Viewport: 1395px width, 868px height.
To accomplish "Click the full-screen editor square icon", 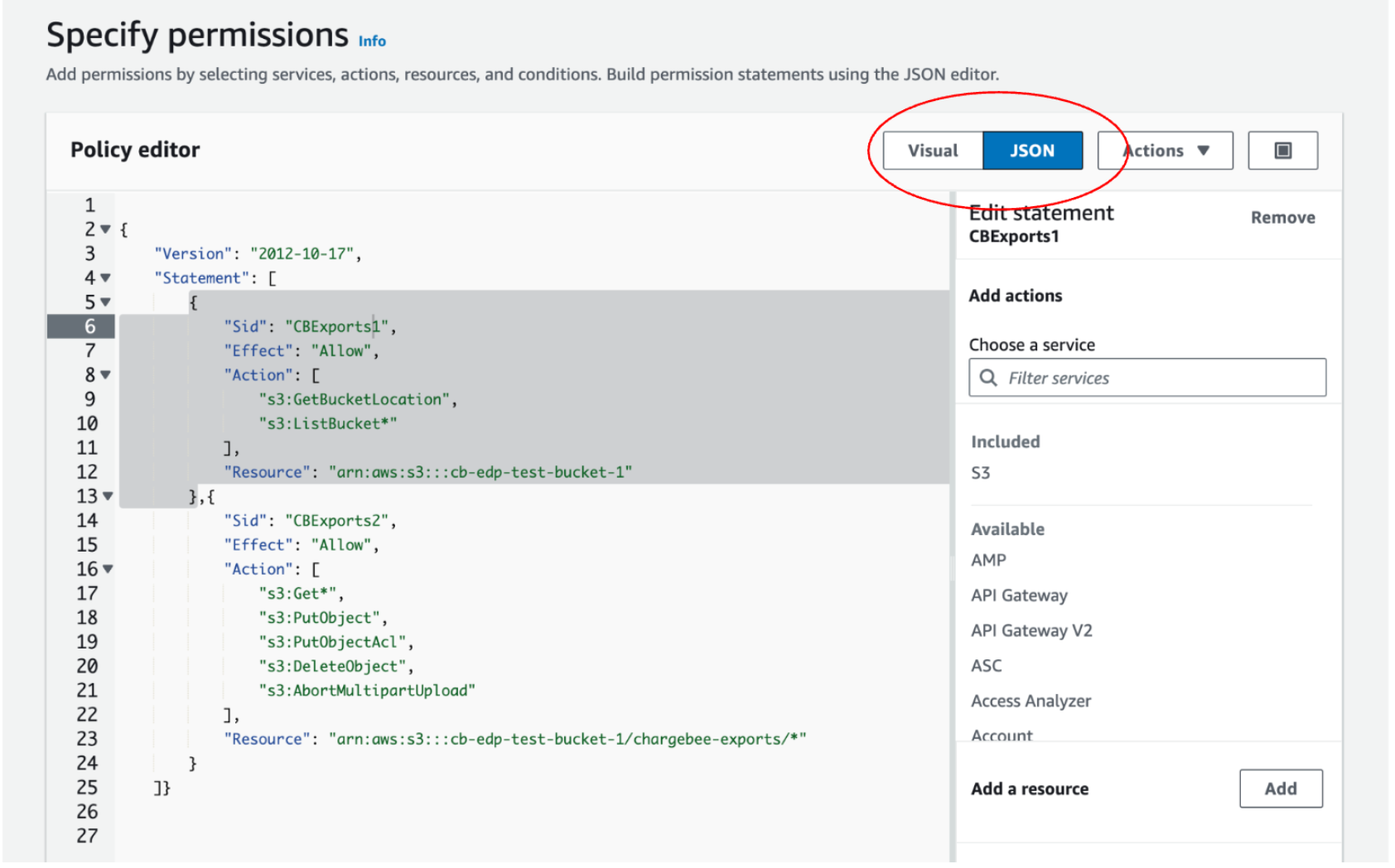I will [x=1282, y=151].
